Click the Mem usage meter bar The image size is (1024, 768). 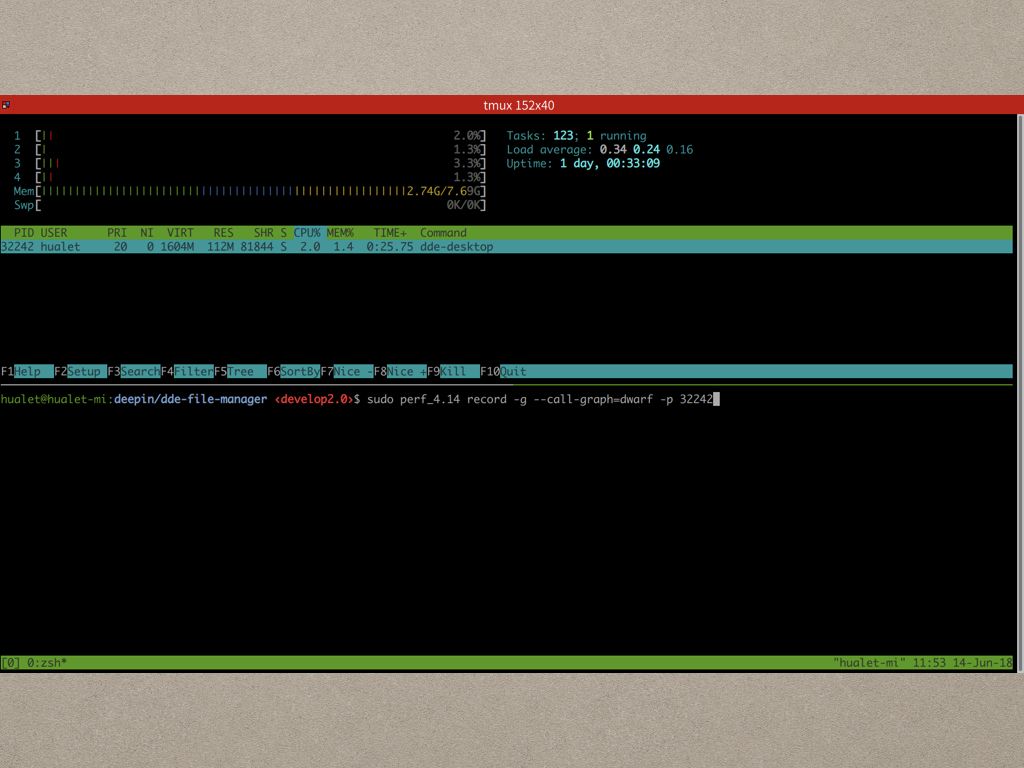pos(250,190)
